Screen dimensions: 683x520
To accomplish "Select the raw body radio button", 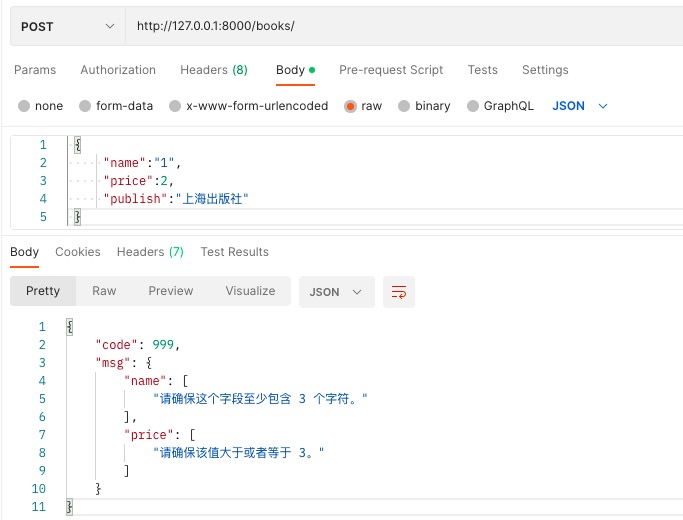I will pos(350,106).
